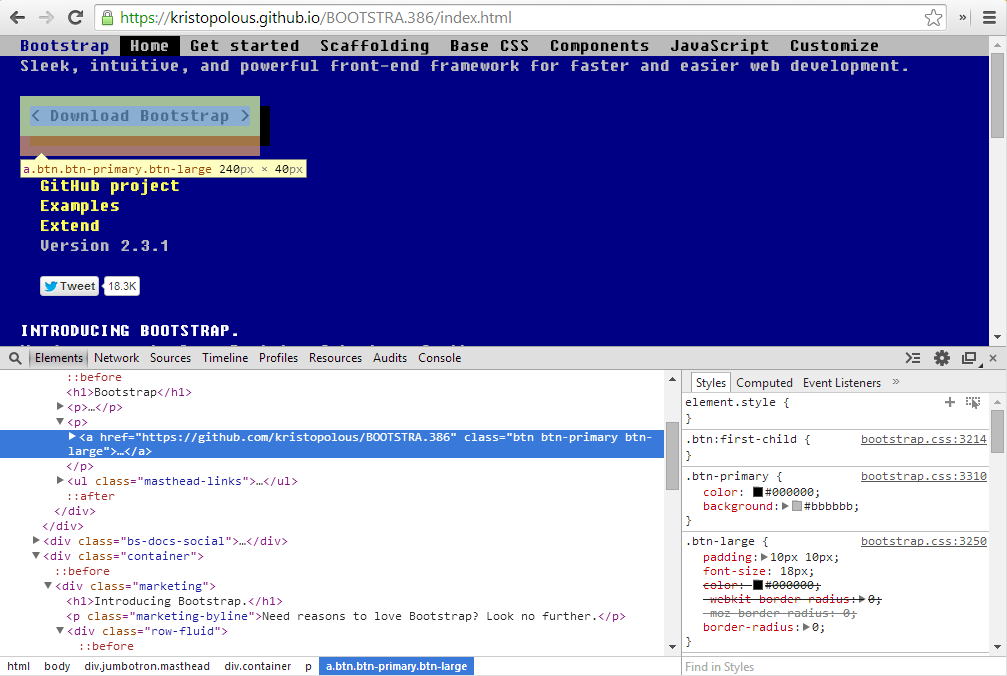Screen dimensions: 1007x676
Task: Open bootstrap.css:3250 source link
Action: pos(924,541)
